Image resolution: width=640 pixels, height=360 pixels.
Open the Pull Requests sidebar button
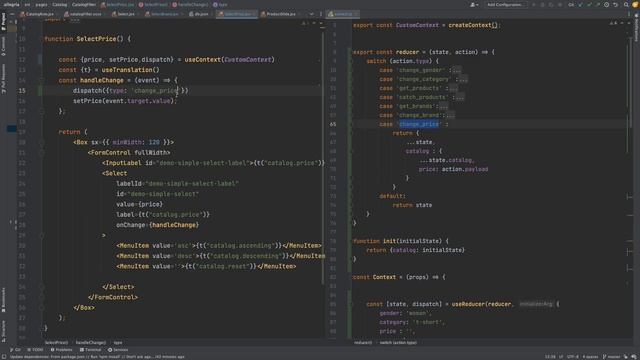pyautogui.click(x=4, y=78)
